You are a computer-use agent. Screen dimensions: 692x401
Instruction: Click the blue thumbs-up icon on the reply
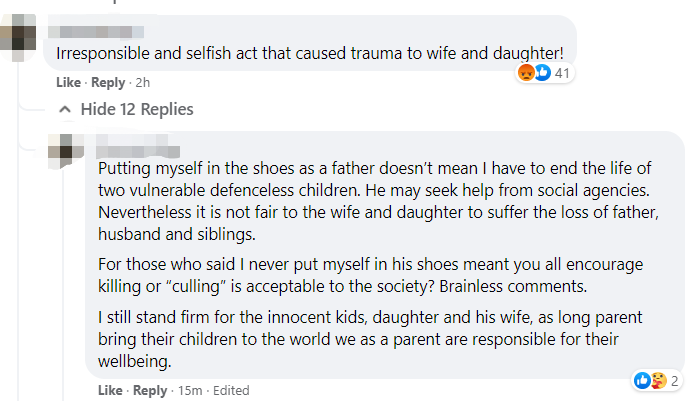[x=643, y=380]
